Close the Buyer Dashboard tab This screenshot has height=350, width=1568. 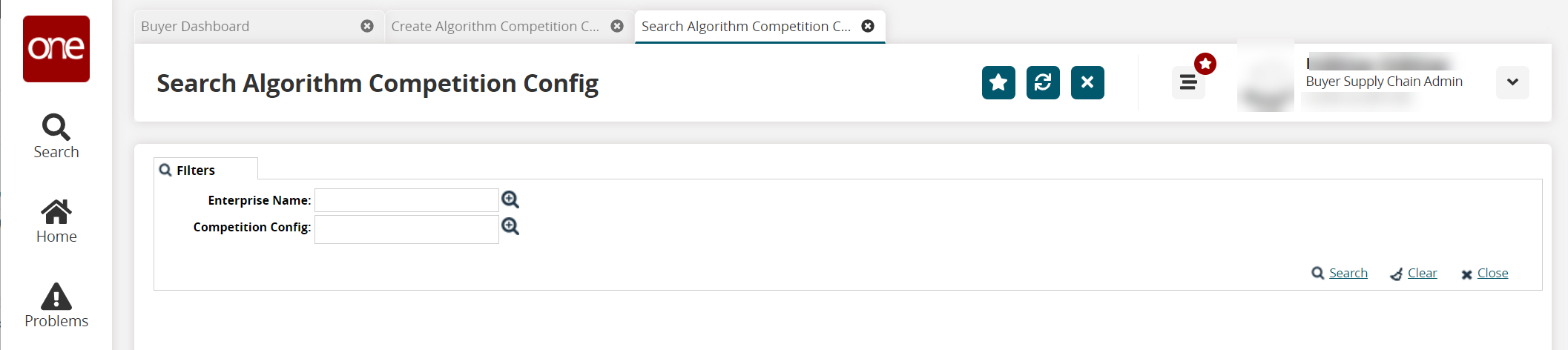[x=367, y=26]
